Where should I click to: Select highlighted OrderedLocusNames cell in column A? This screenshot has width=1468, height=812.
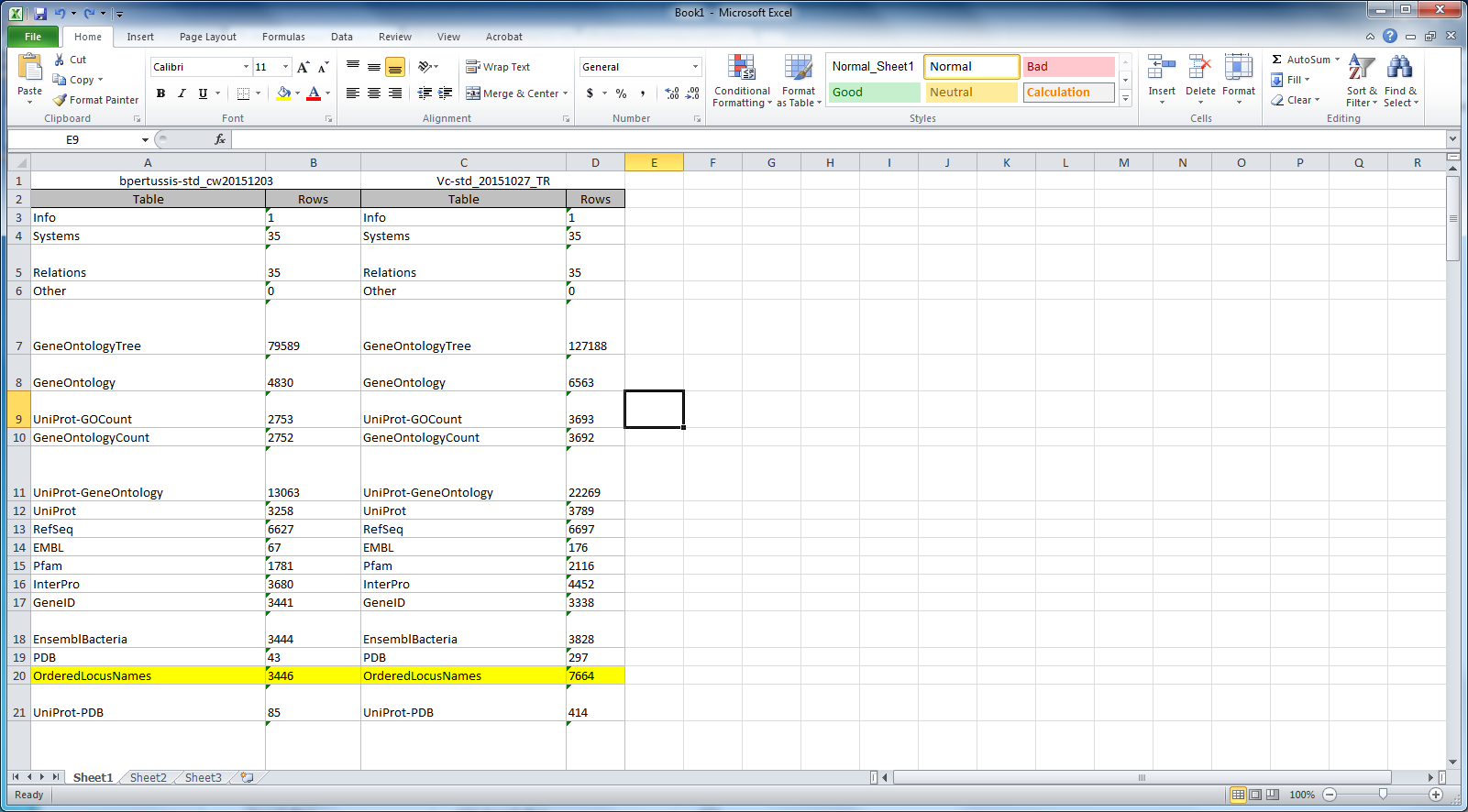[148, 675]
